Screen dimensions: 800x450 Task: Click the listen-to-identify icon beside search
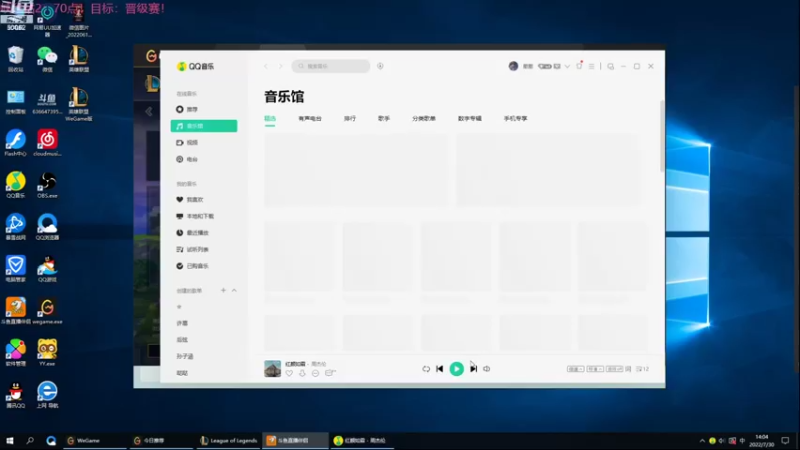(x=380, y=66)
